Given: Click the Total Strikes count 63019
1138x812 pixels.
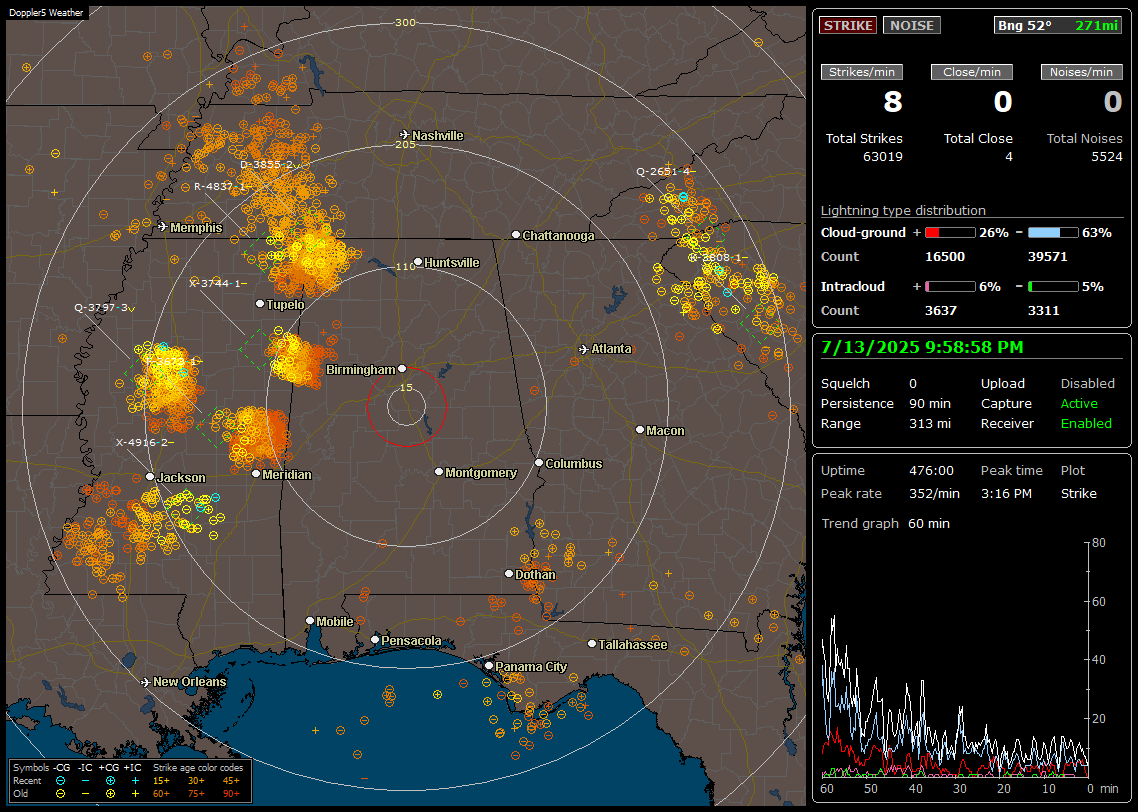Looking at the screenshot, I should [883, 157].
